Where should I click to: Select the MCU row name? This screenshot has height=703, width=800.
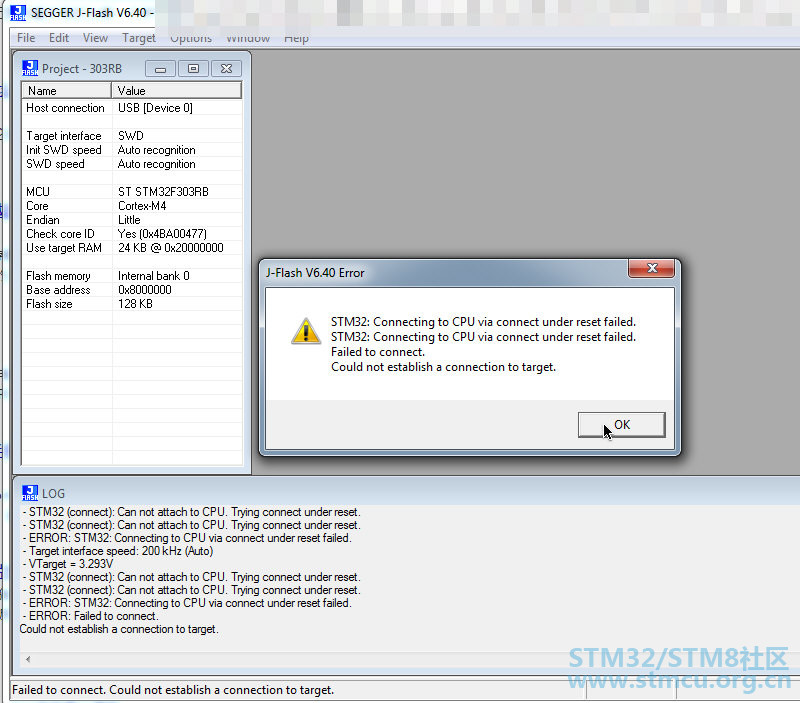(38, 192)
